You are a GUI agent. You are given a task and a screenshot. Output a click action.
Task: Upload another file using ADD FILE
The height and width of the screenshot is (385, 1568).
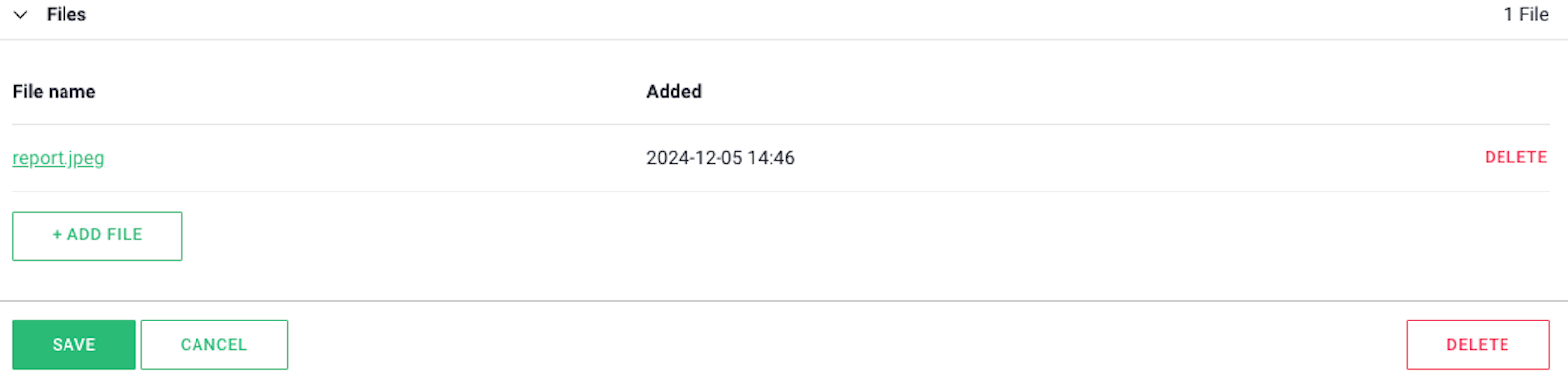click(97, 236)
